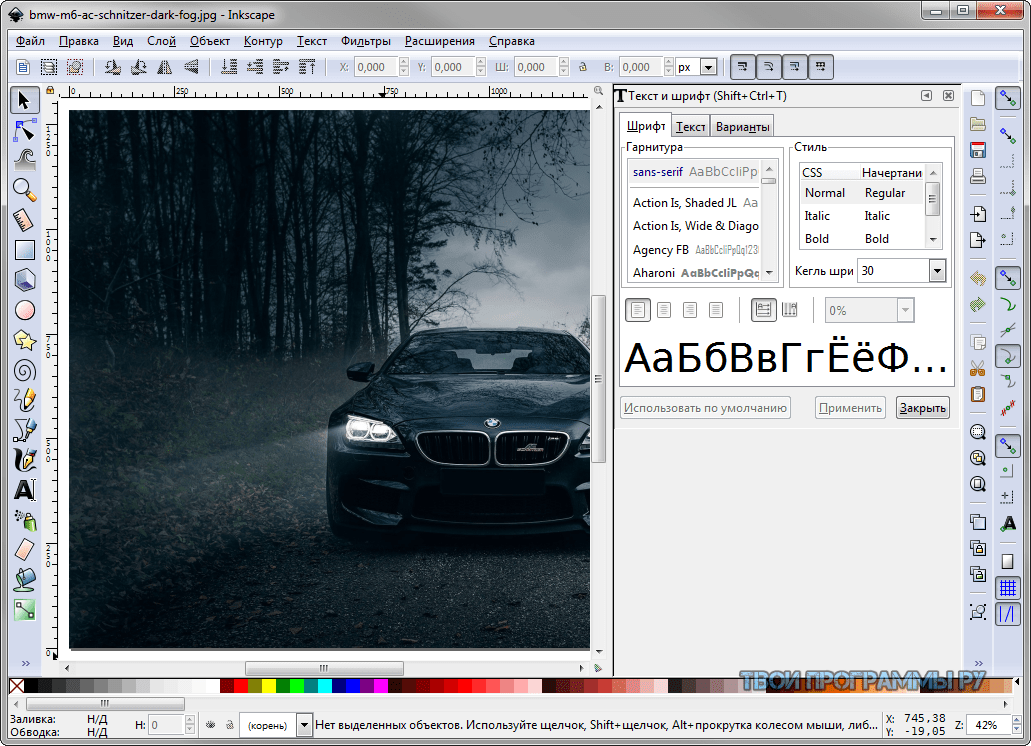Viewport: 1031px width, 746px height.
Task: Select the Spiral tool
Action: (24, 370)
